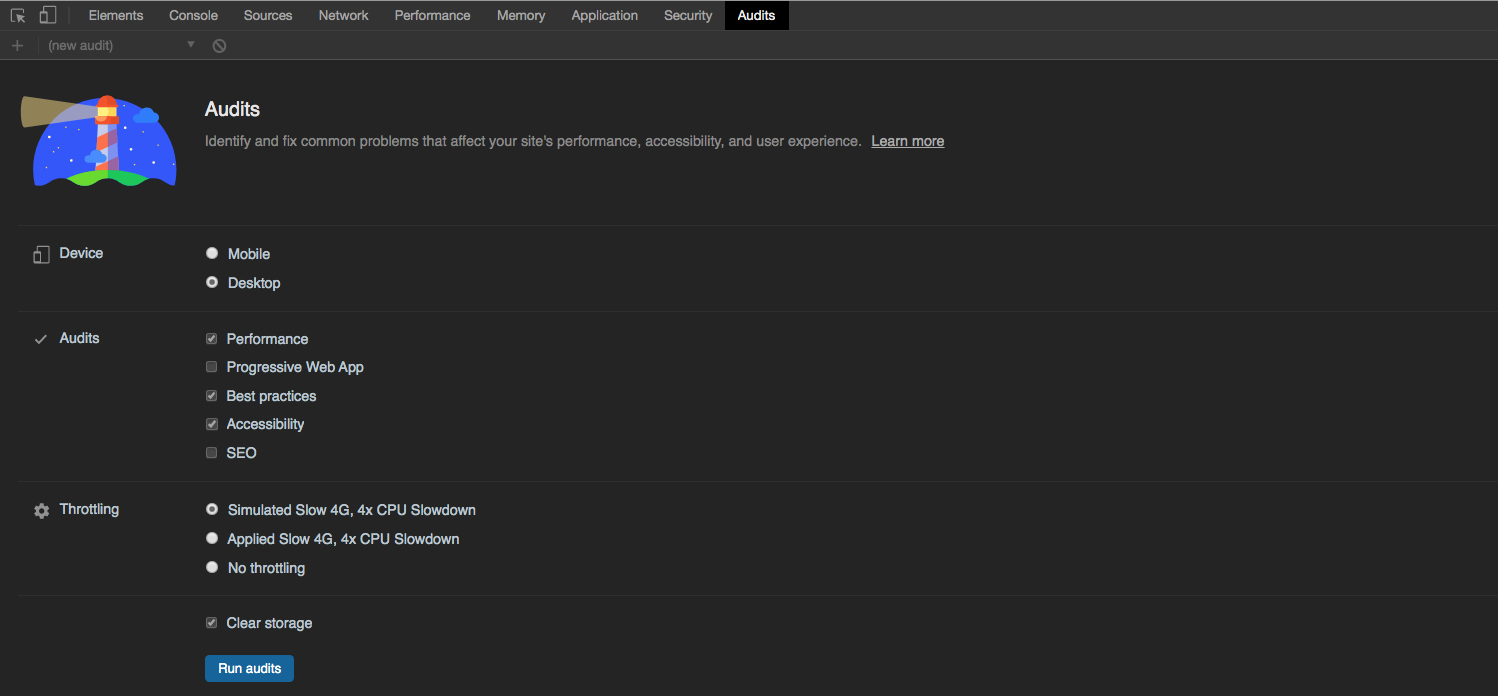Click the Device section phone icon

point(41,255)
